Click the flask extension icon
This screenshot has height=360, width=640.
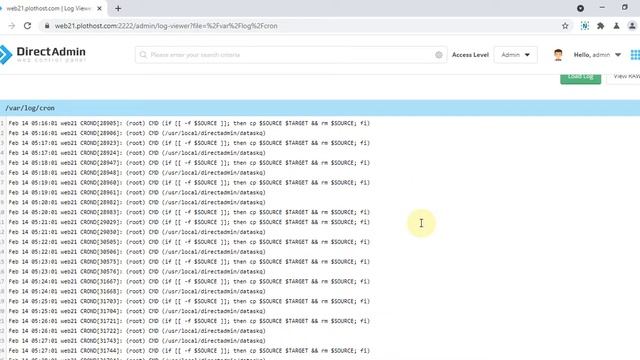tap(616, 26)
